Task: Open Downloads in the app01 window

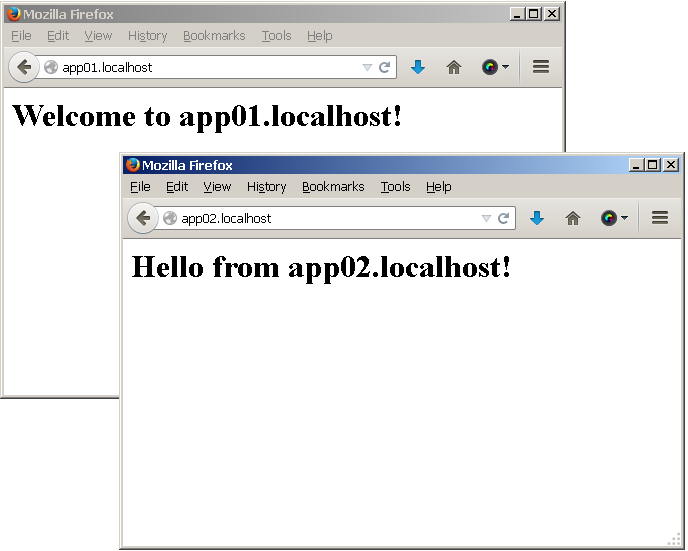Action: 418,67
